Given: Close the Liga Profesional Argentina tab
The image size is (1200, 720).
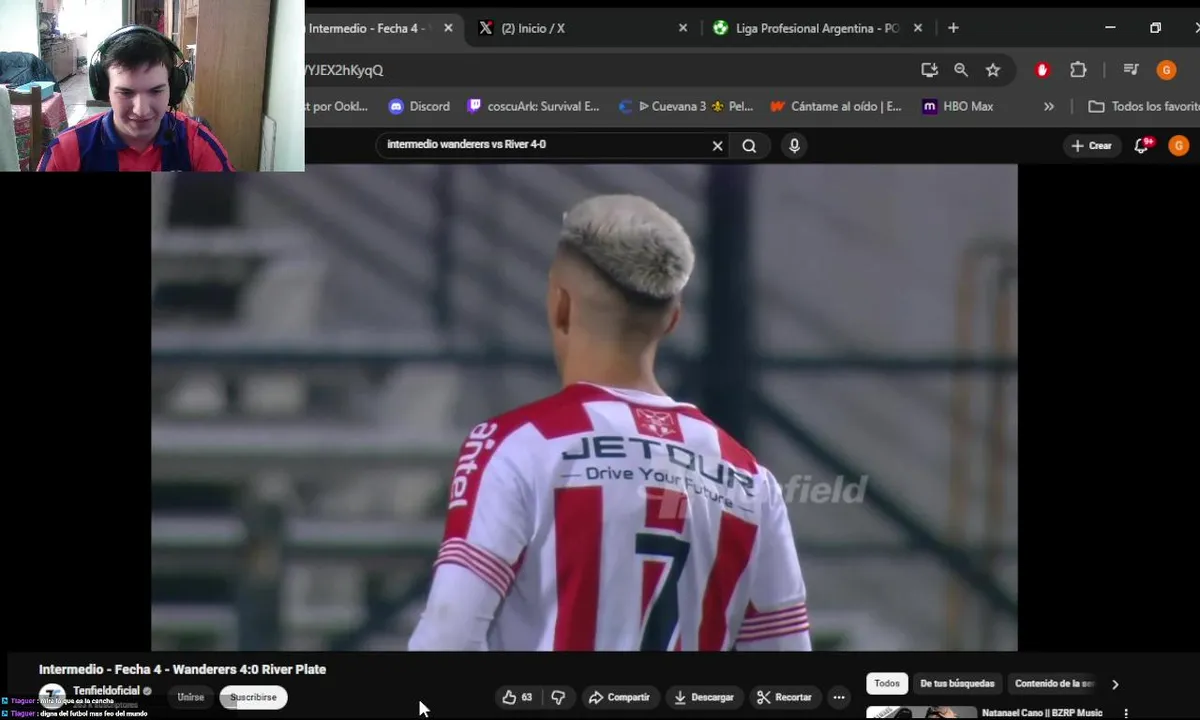Looking at the screenshot, I should point(918,28).
